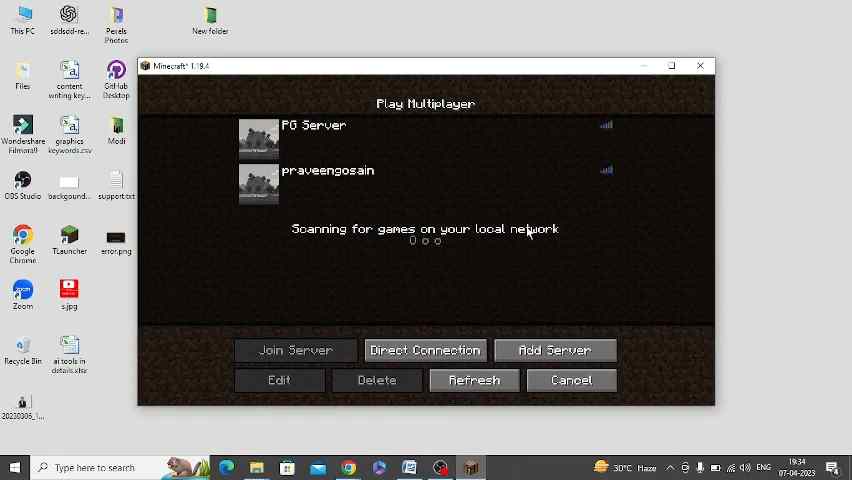Open Mail app from taskbar

point(318,467)
